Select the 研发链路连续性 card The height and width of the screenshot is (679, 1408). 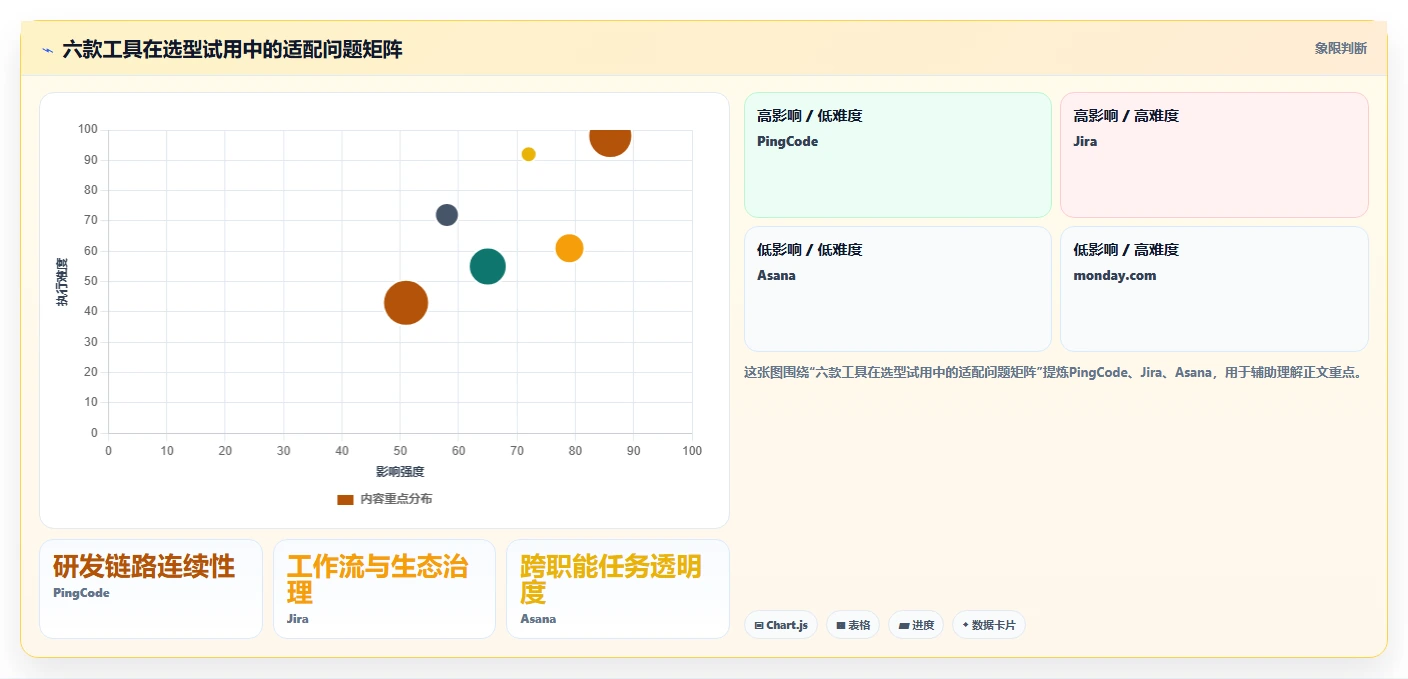coord(151,589)
